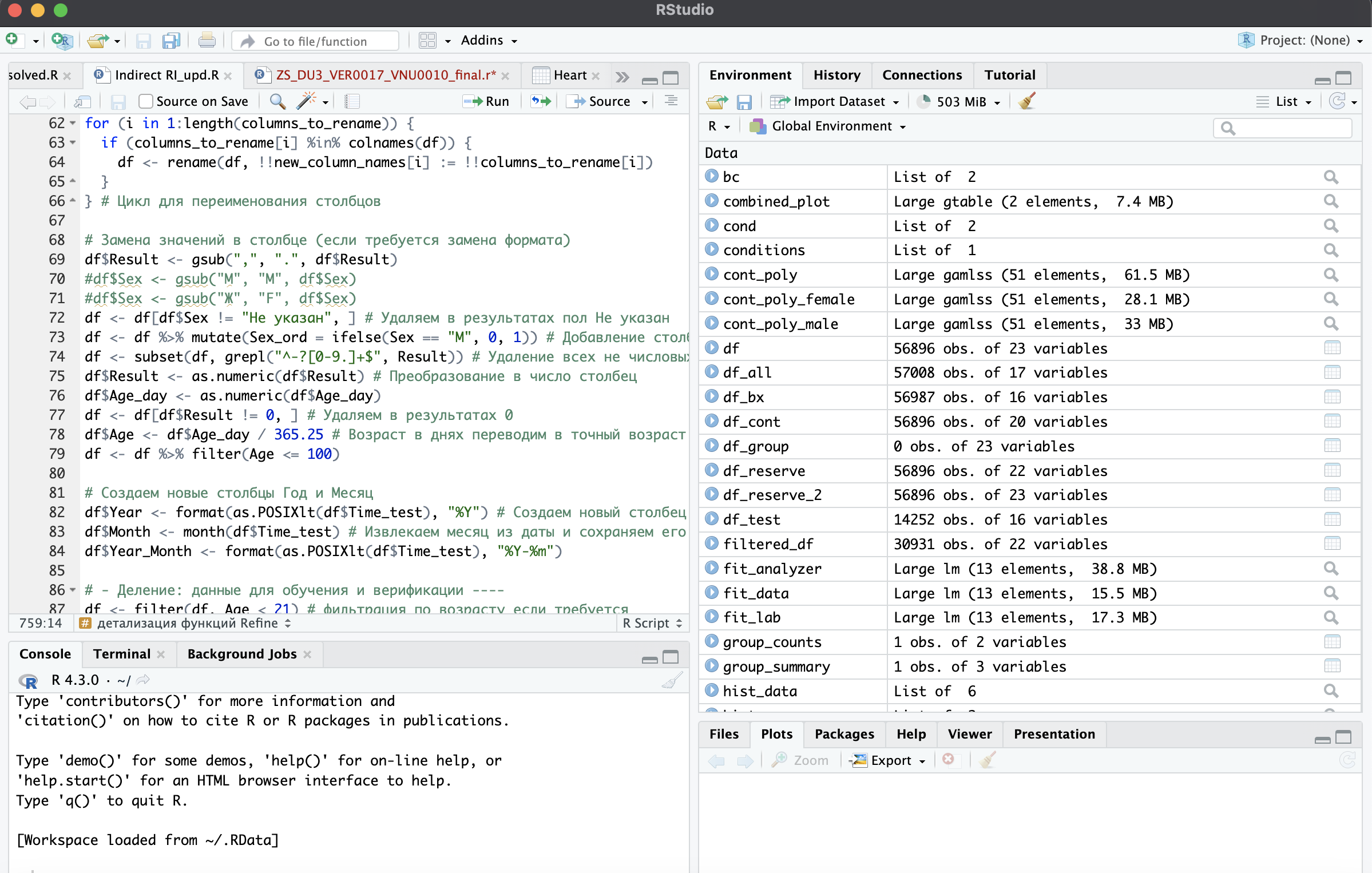This screenshot has width=1372, height=873.
Task: Open the workspace panes layout grid icon
Action: tap(427, 41)
